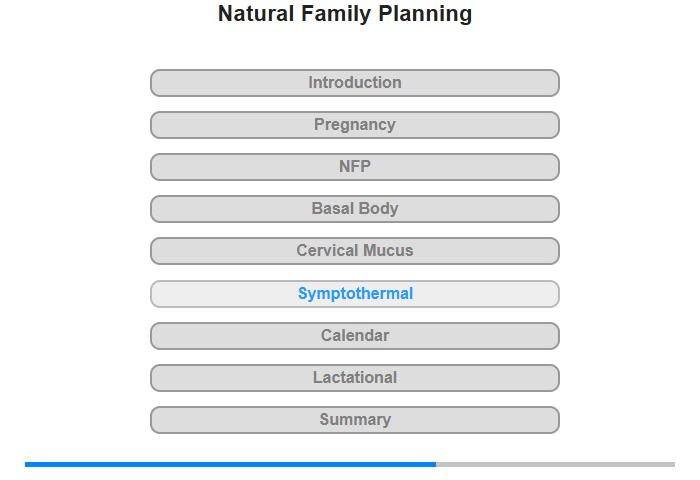Go to the Pregnancy section
Viewport: 700px width, 480px height.
point(355,125)
